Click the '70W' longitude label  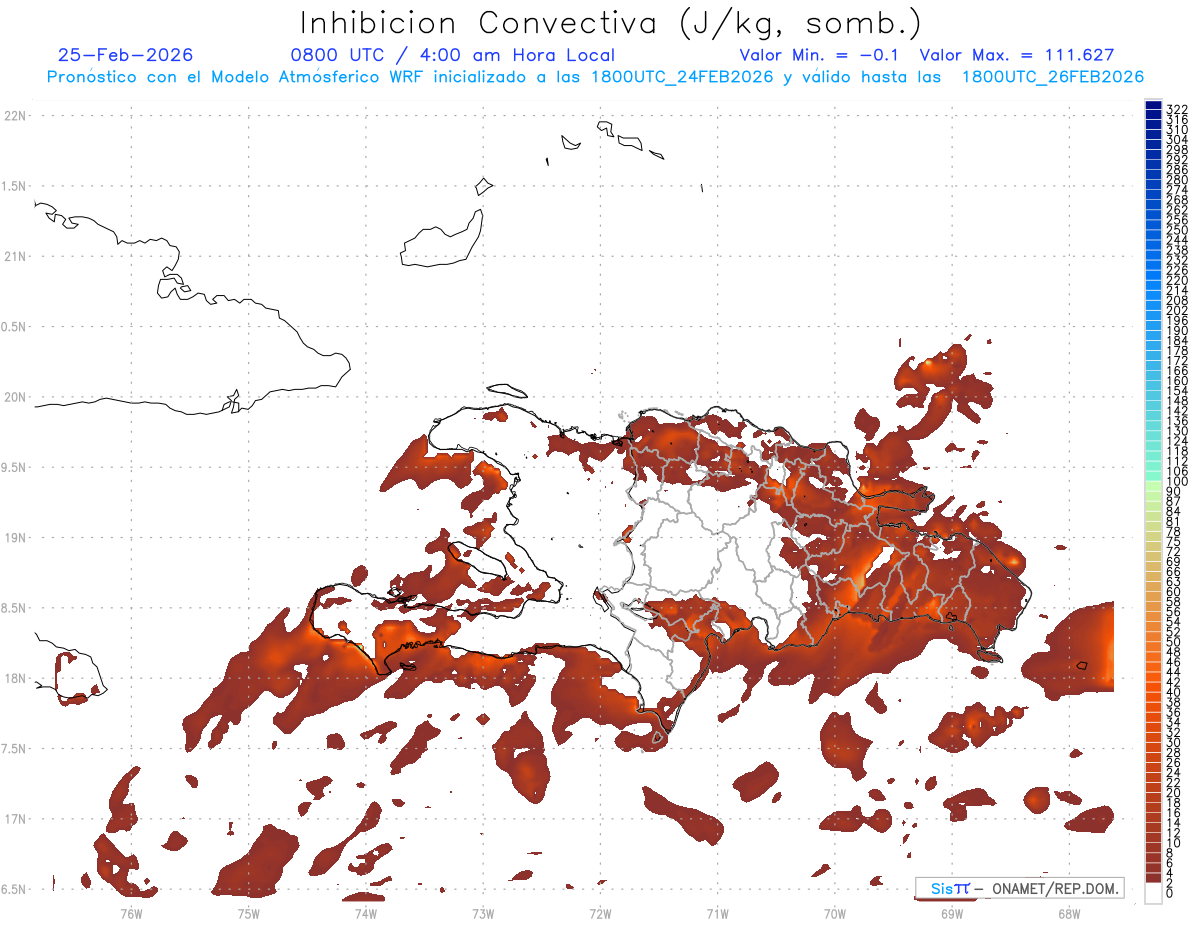coord(835,913)
